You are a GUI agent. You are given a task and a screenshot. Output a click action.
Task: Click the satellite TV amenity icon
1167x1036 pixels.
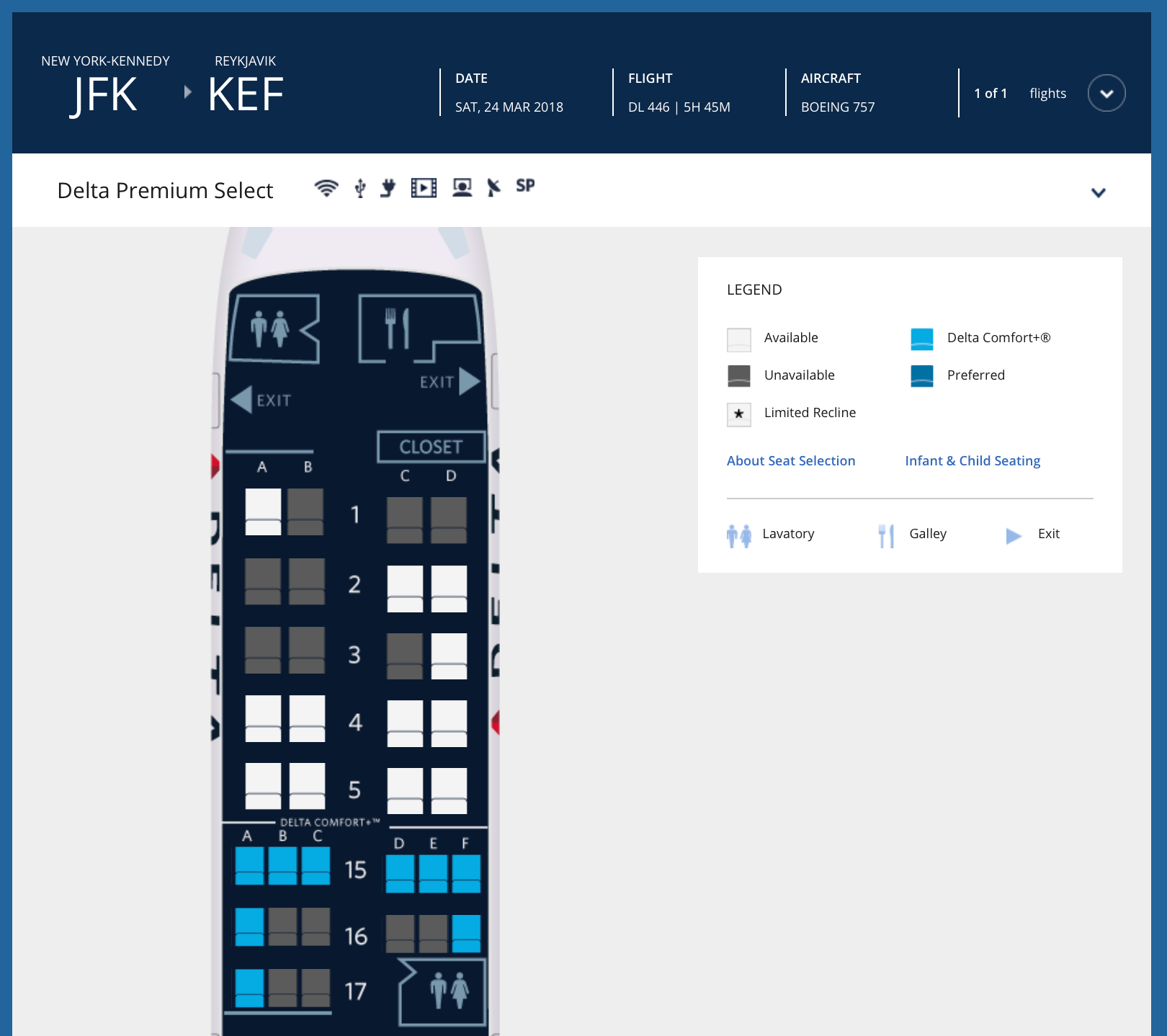(x=493, y=188)
